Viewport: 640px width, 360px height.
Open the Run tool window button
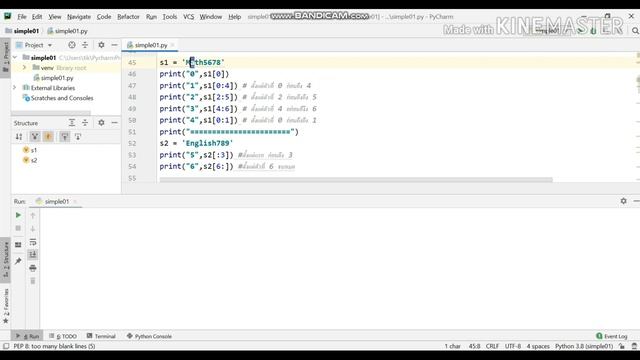(27, 336)
